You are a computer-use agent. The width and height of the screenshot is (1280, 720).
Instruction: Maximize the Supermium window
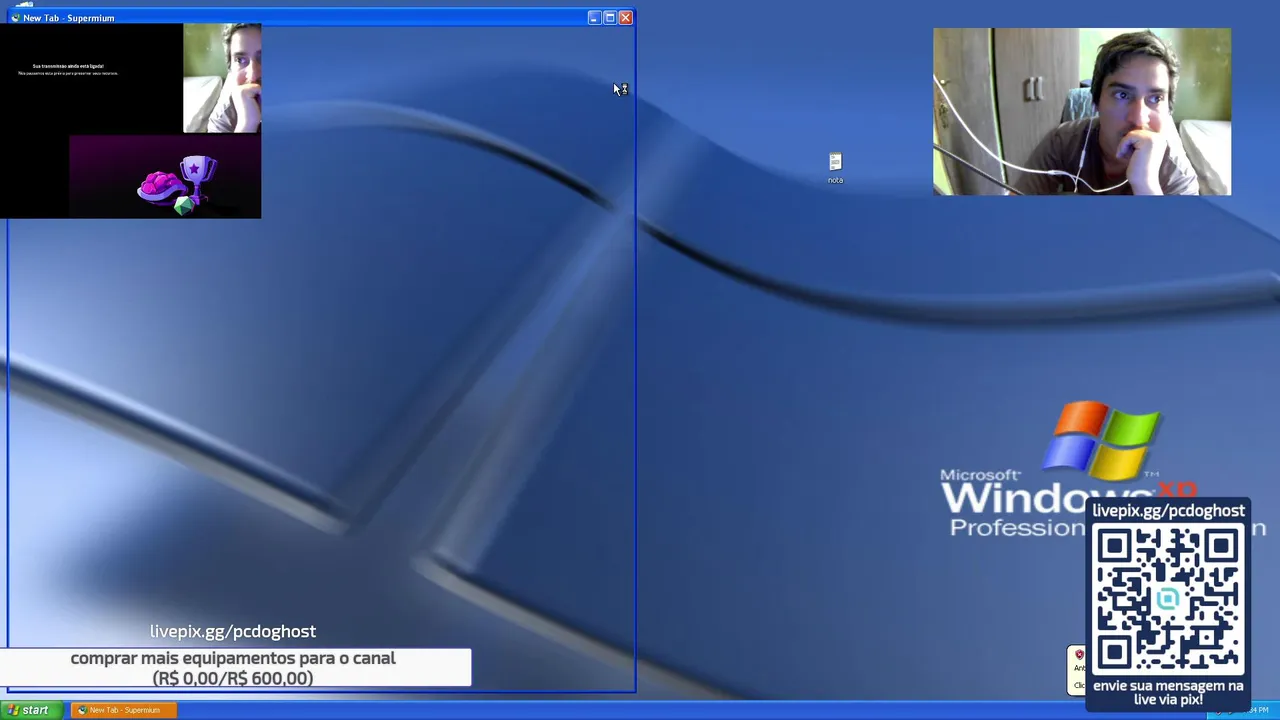[610, 17]
